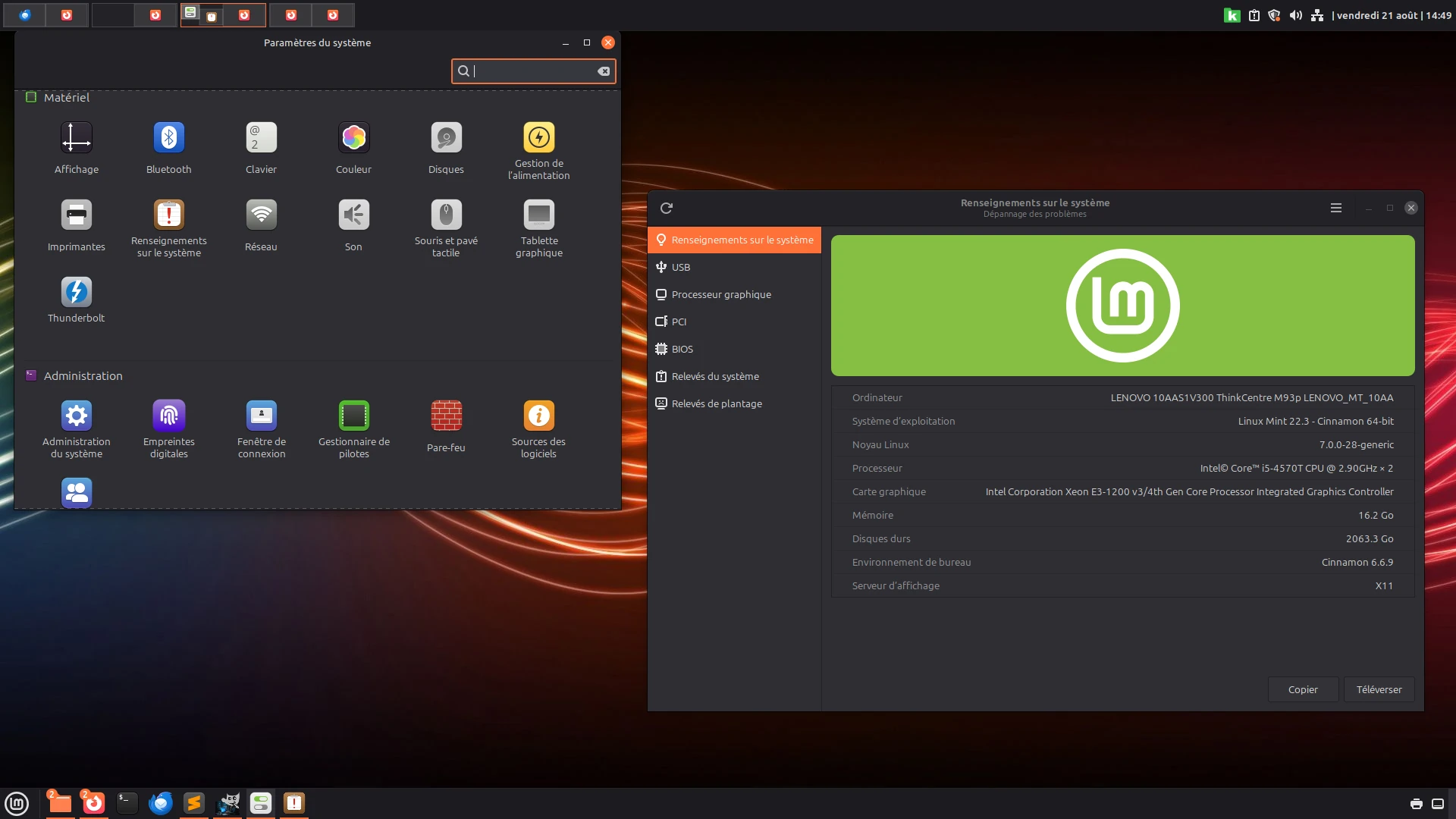Open the volume control in system tray

(x=1296, y=15)
